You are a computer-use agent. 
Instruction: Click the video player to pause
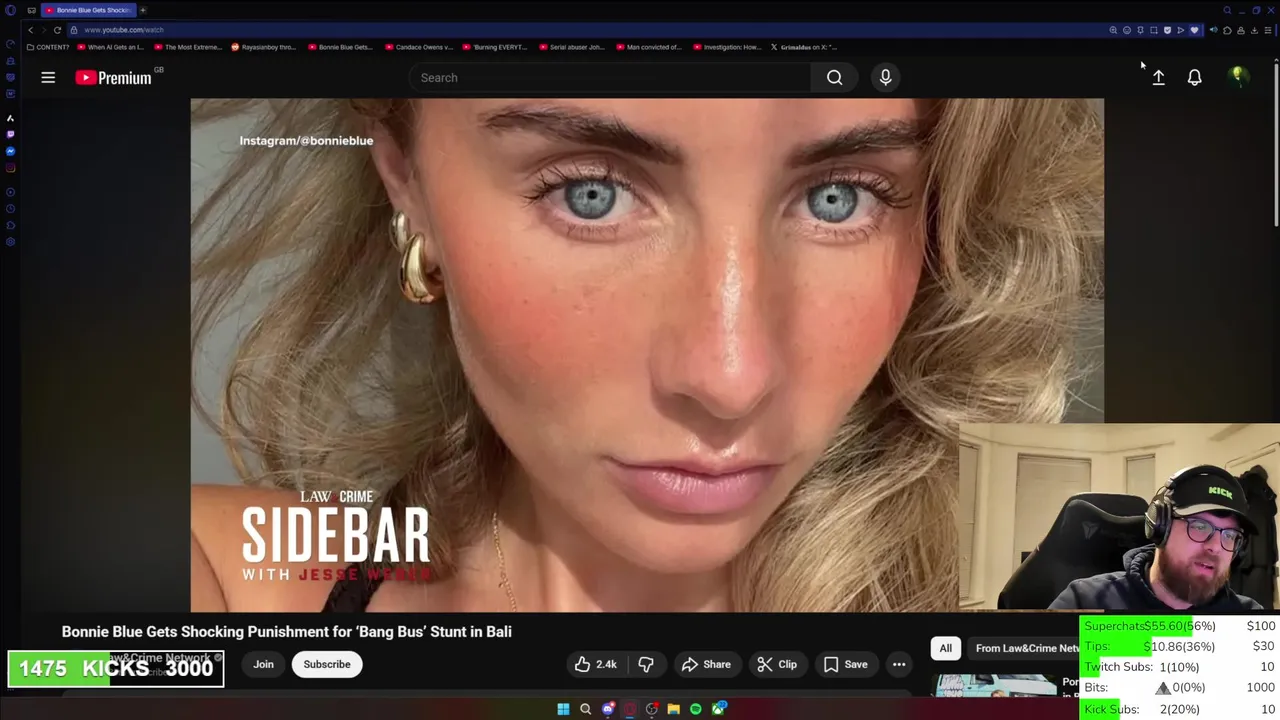pyautogui.click(x=647, y=355)
